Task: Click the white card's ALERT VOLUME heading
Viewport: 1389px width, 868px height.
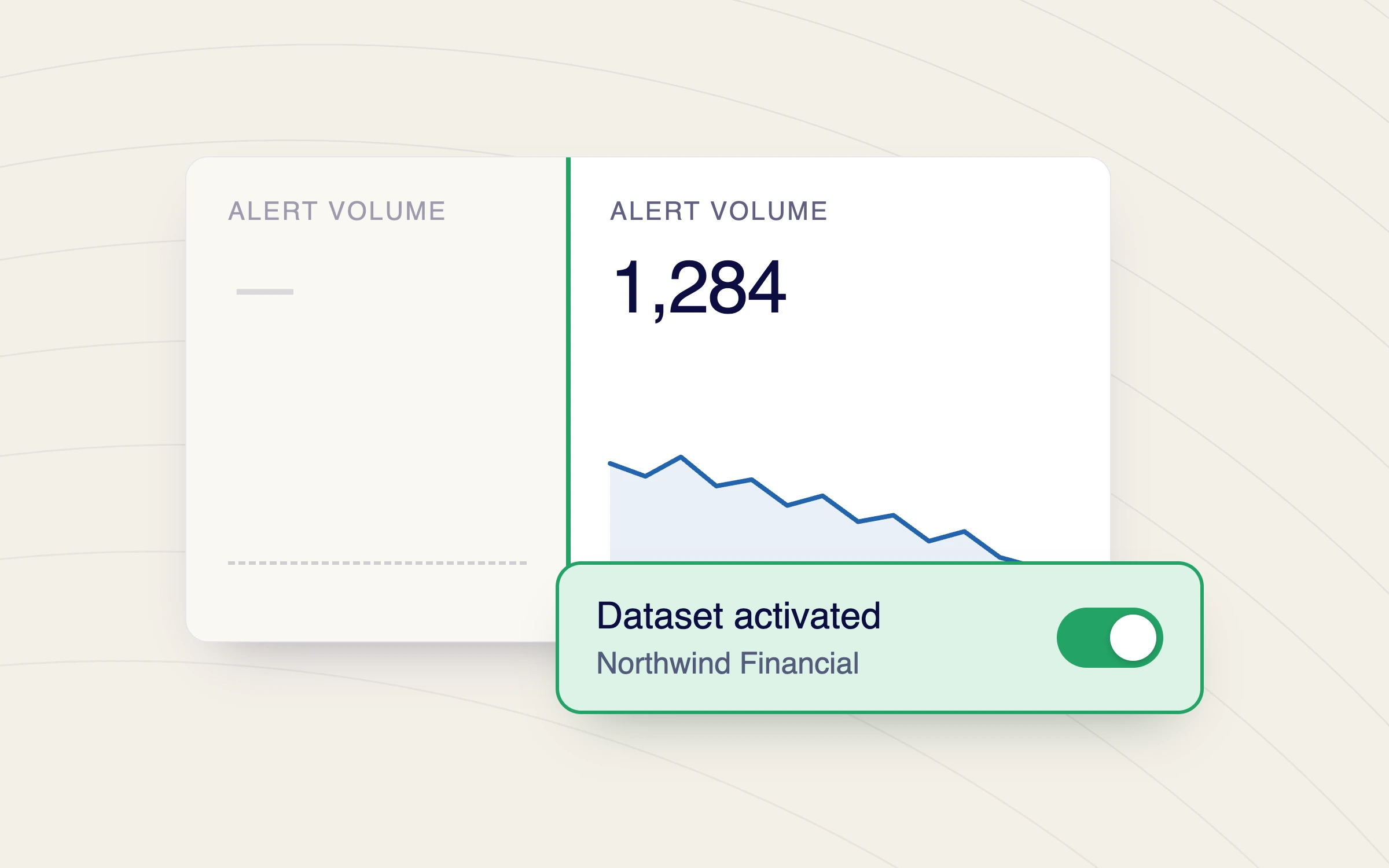Action: [x=719, y=211]
